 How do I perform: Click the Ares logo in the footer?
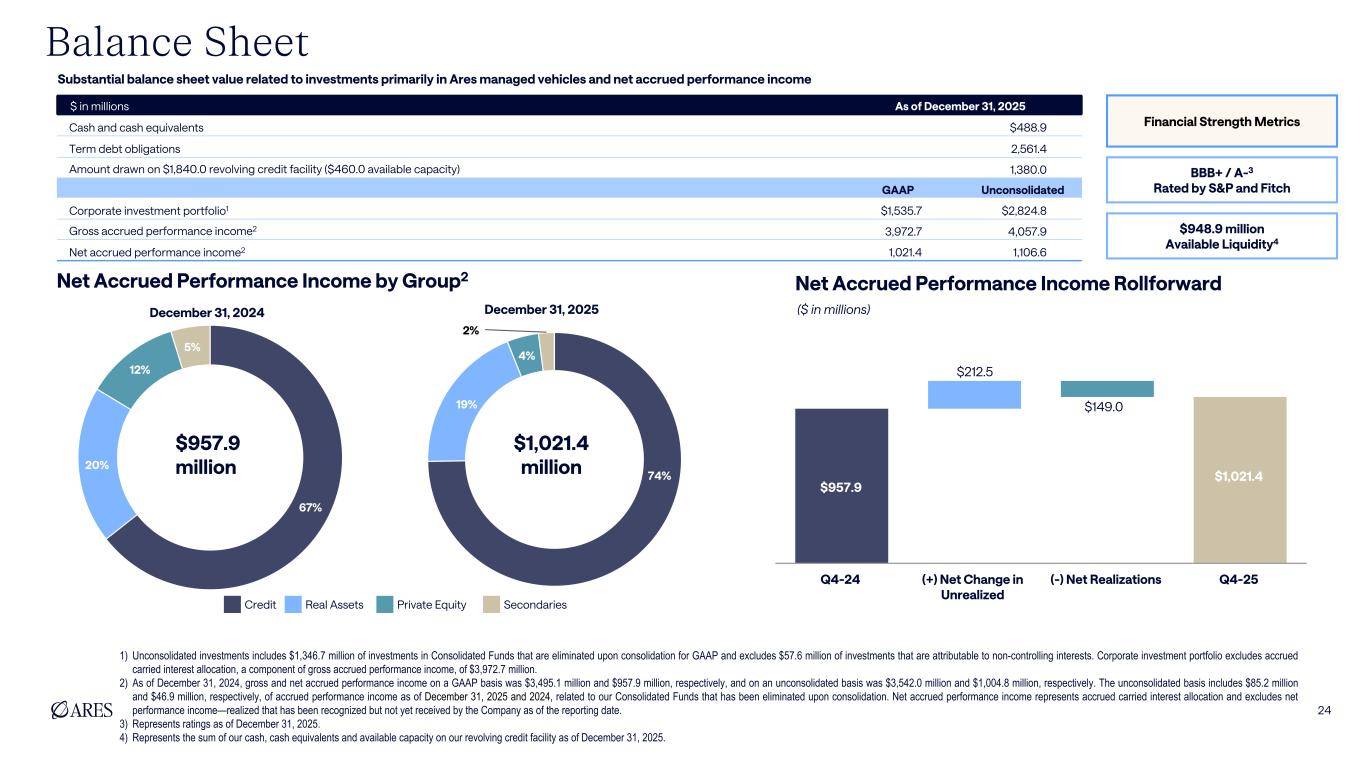[81, 711]
